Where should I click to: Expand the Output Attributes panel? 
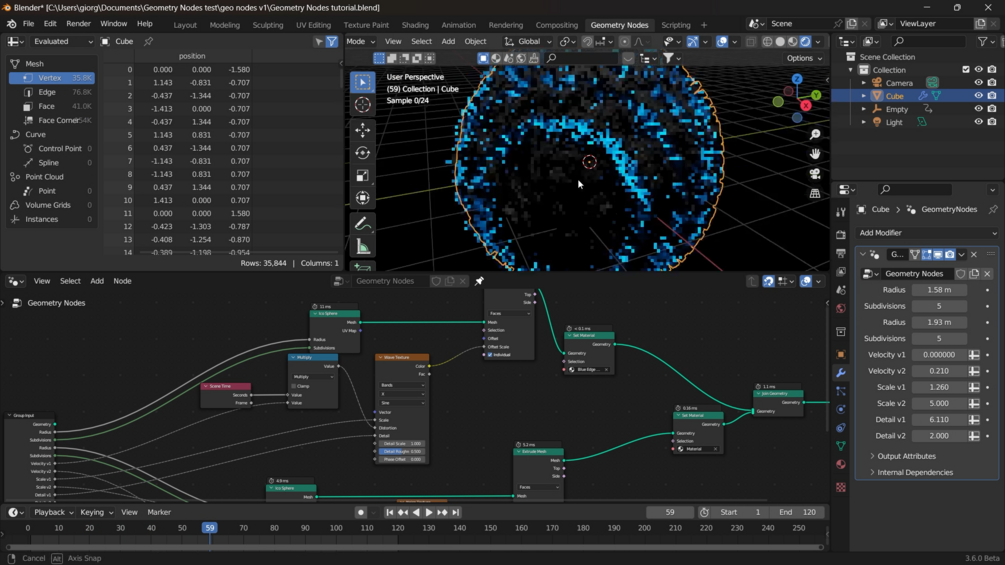906,456
